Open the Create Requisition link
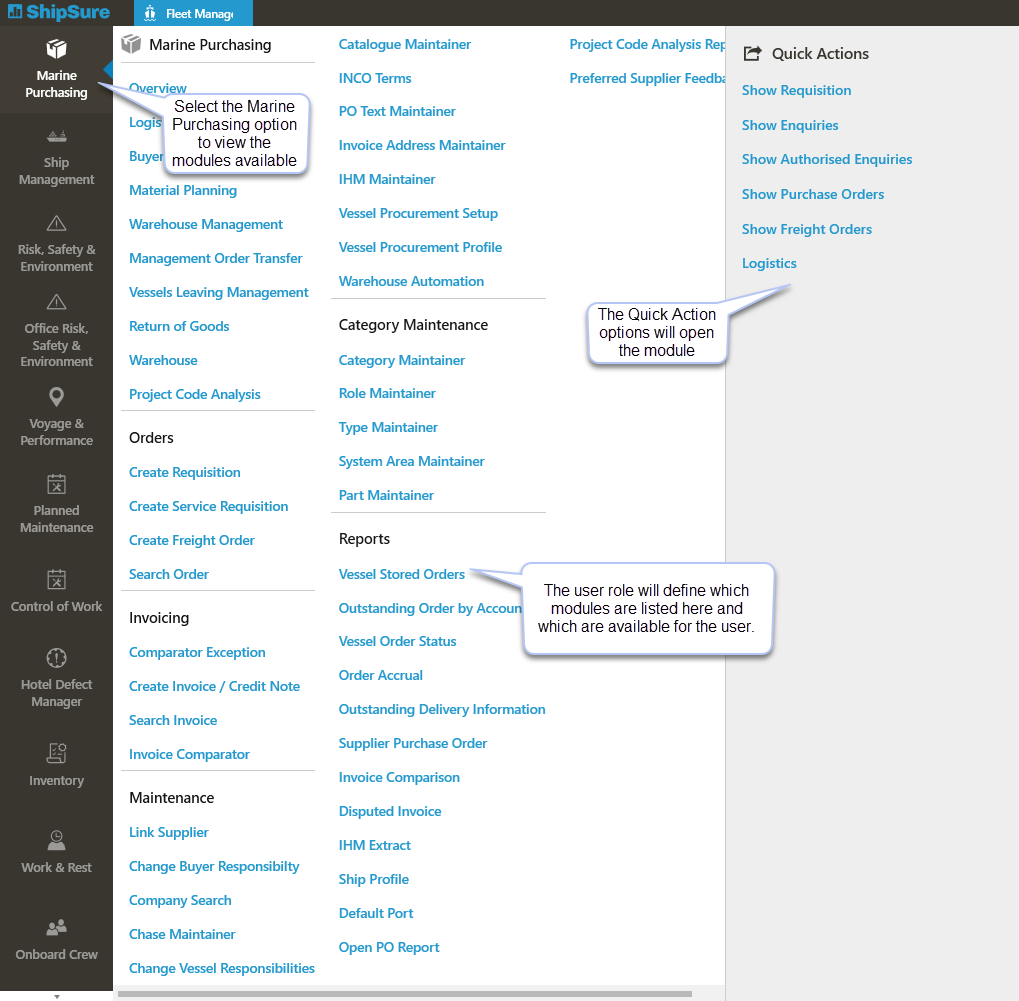1019x1001 pixels. pyautogui.click(x=184, y=473)
